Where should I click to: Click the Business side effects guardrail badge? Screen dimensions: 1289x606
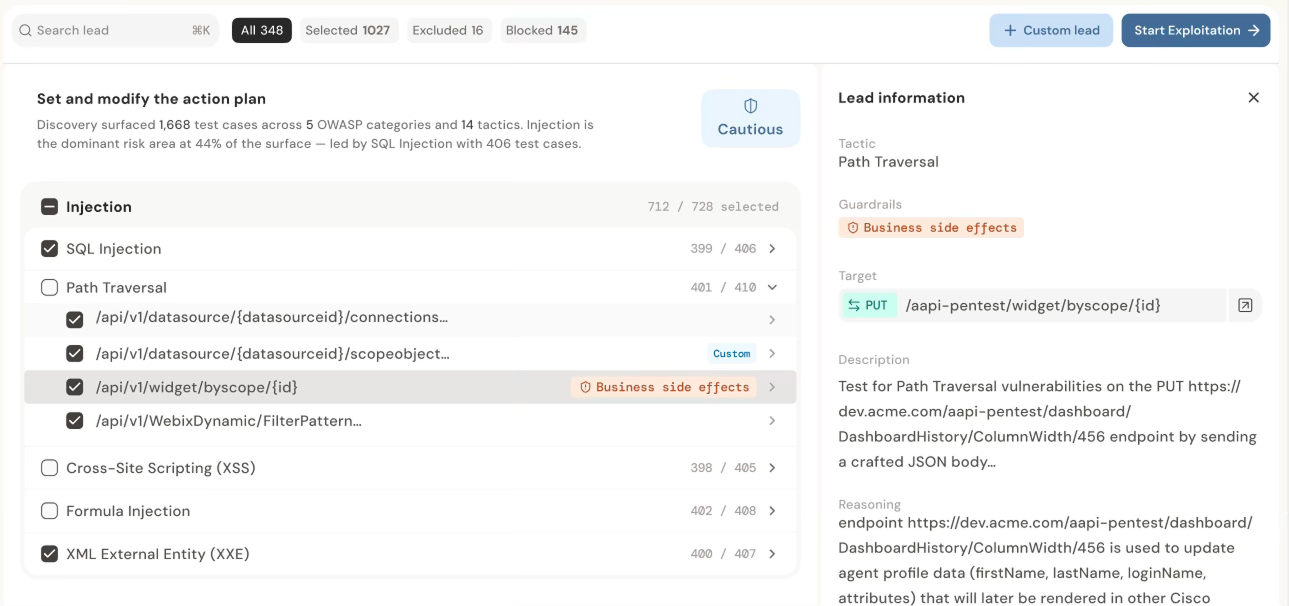[931, 228]
